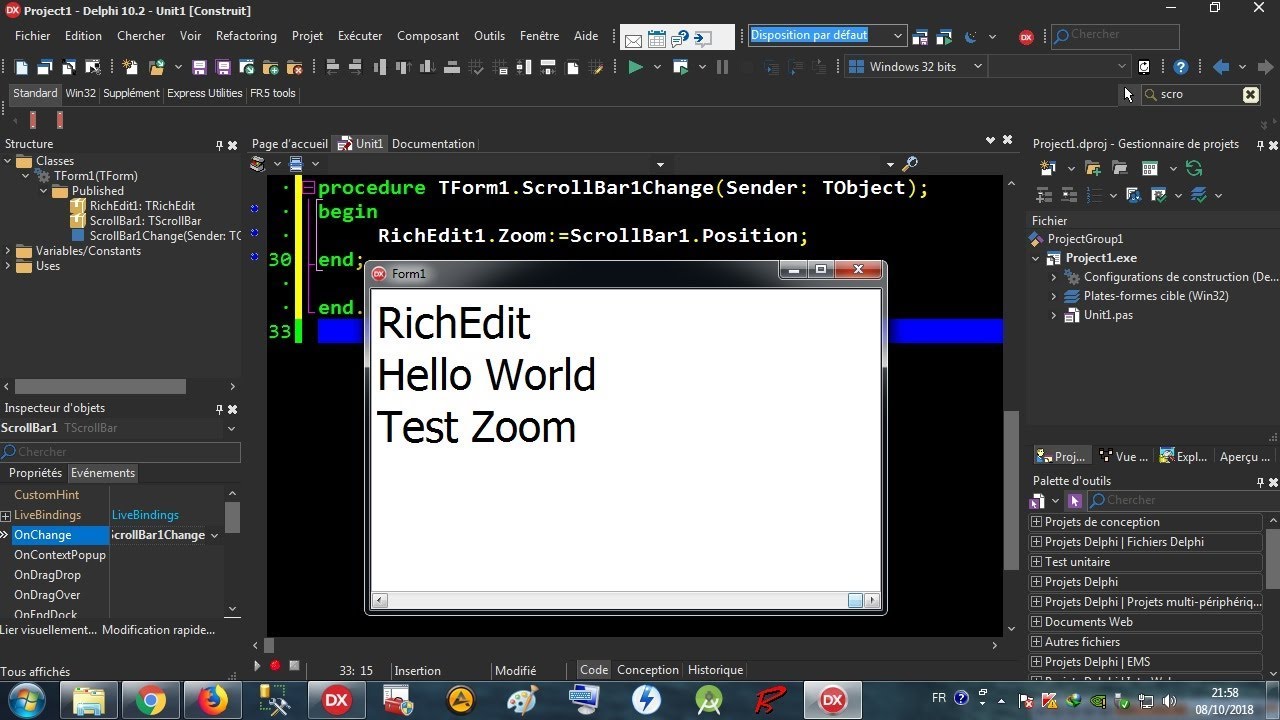The image size is (1280, 720).
Task: Select the Win32 component palette tab
Action: tap(81, 93)
